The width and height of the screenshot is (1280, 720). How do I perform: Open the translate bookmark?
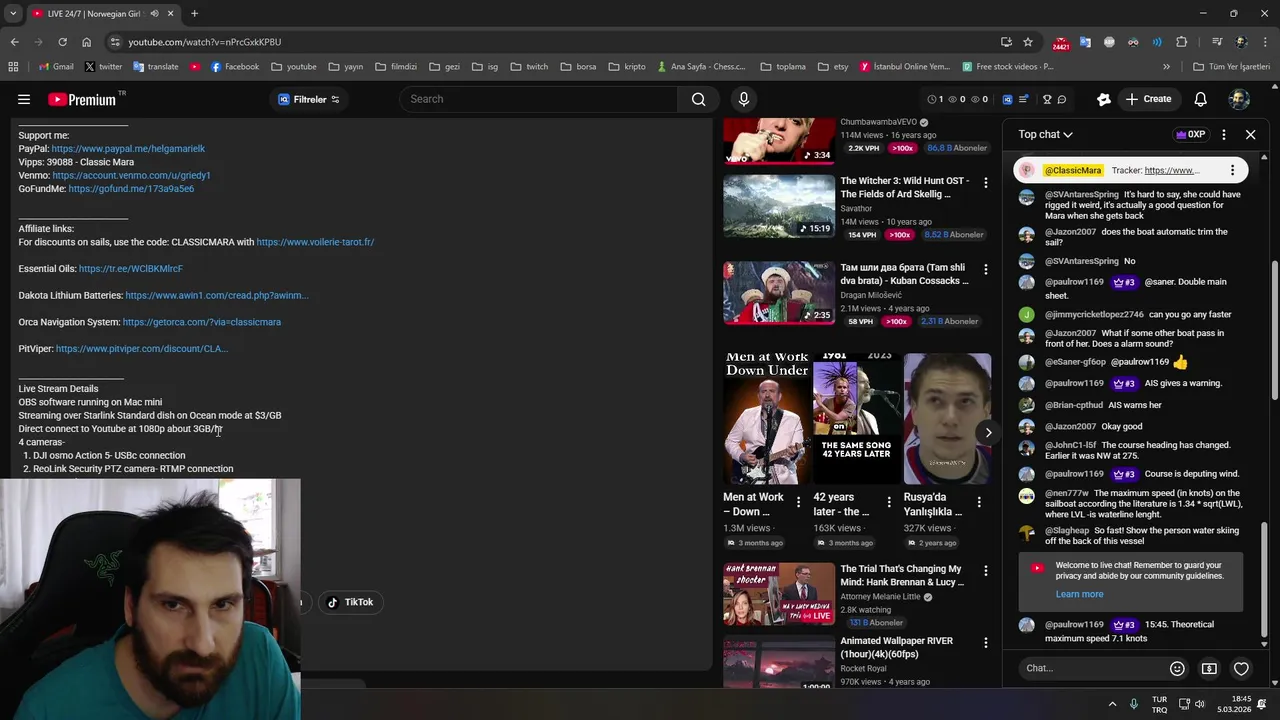[x=155, y=67]
